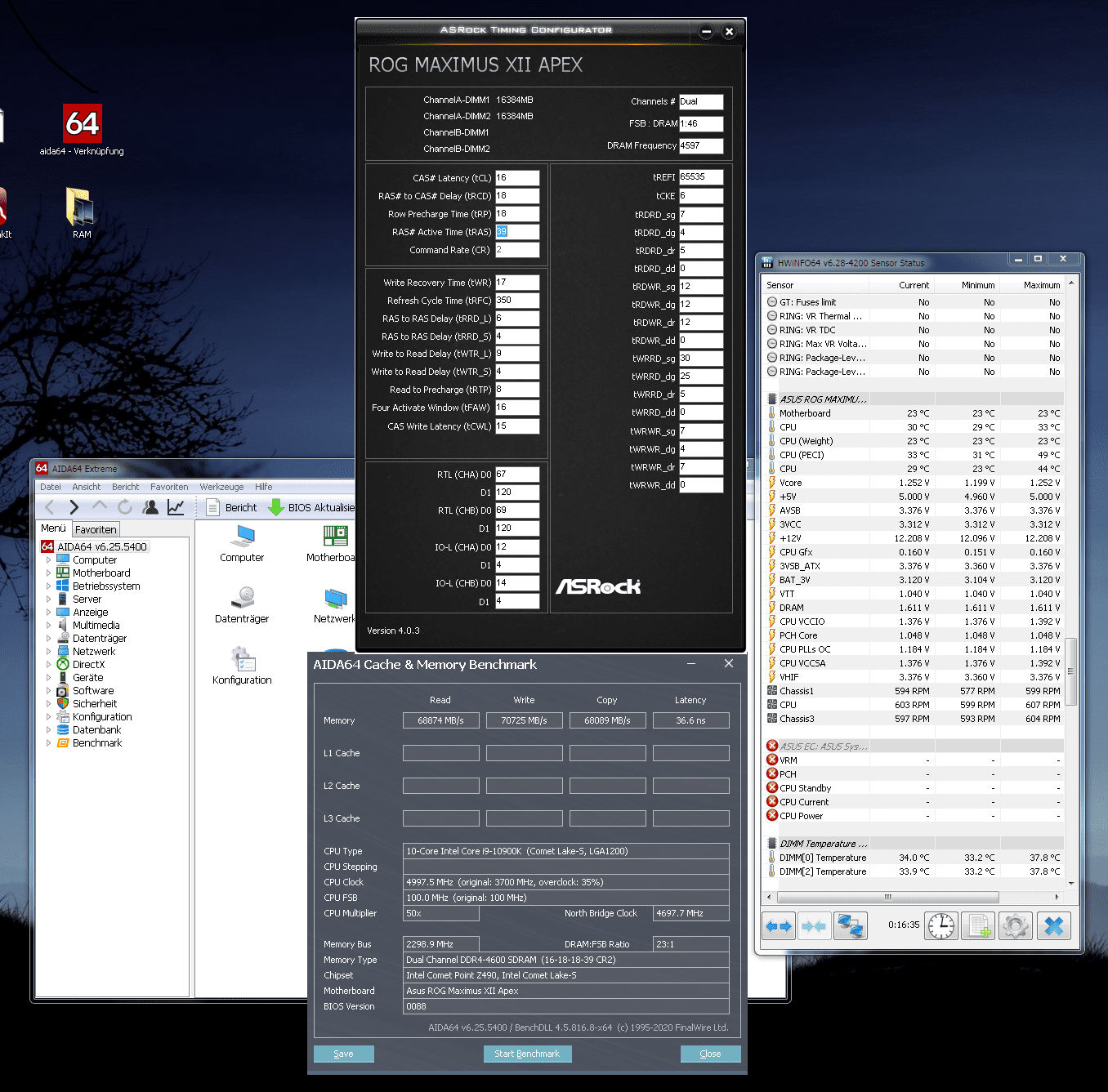Image resolution: width=1108 pixels, height=1092 pixels.
Task: Open the Favoriten menu in menu bar
Action: click(169, 487)
